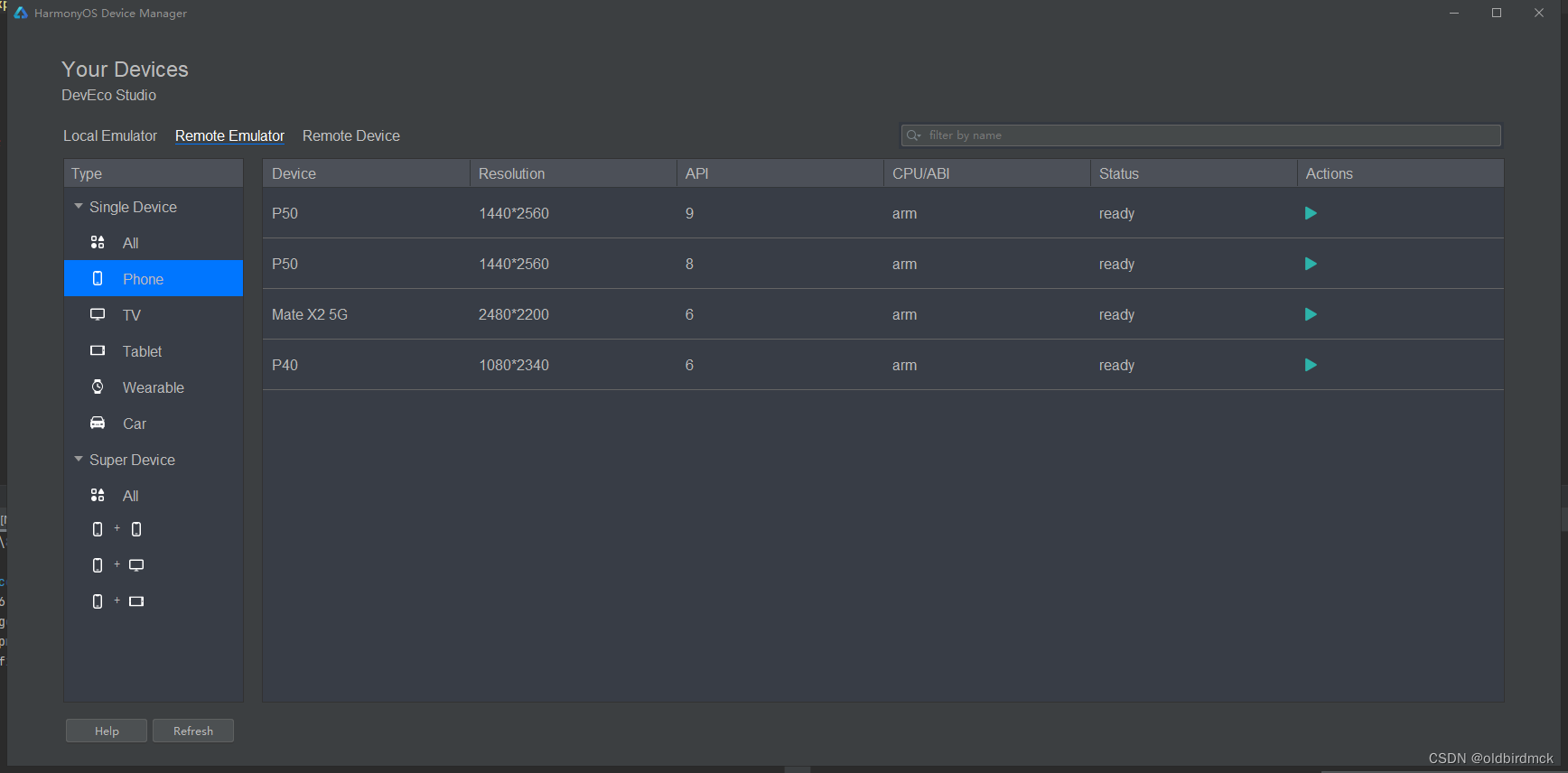Screen dimensions: 1568x773
Task: Select the Phone label in type list
Action: pos(143,279)
